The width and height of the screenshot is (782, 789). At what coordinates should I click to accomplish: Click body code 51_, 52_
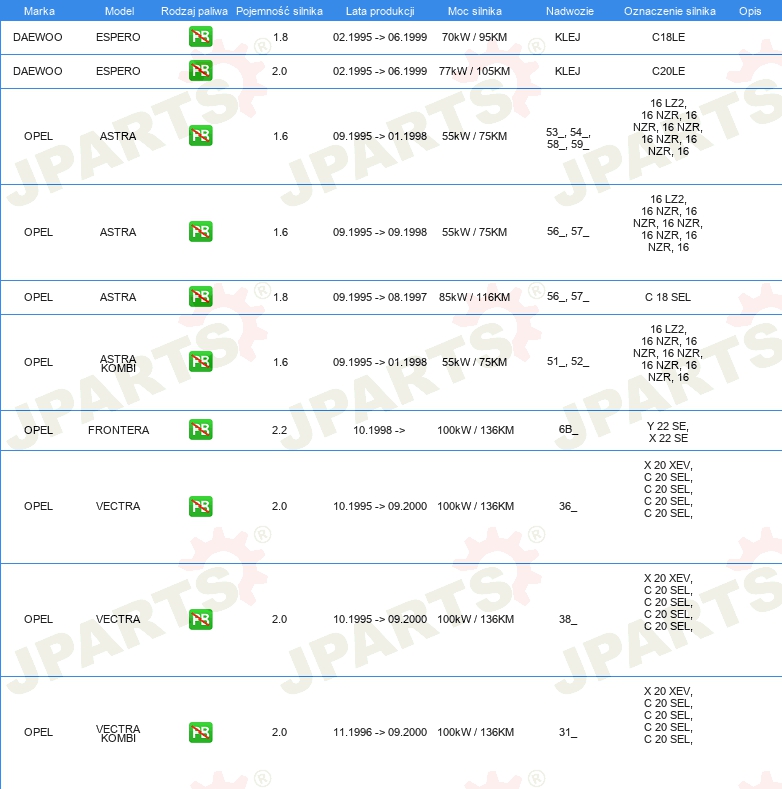568,361
